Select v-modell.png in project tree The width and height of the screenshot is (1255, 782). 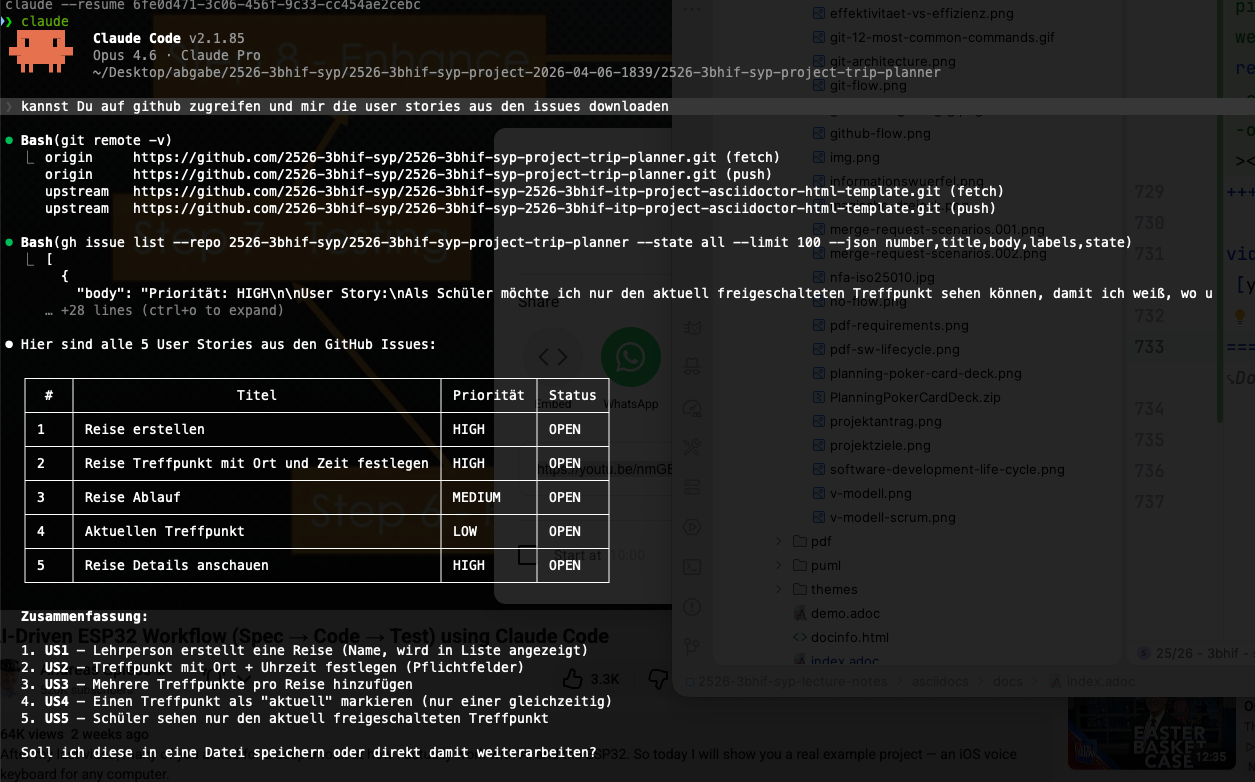(x=870, y=493)
